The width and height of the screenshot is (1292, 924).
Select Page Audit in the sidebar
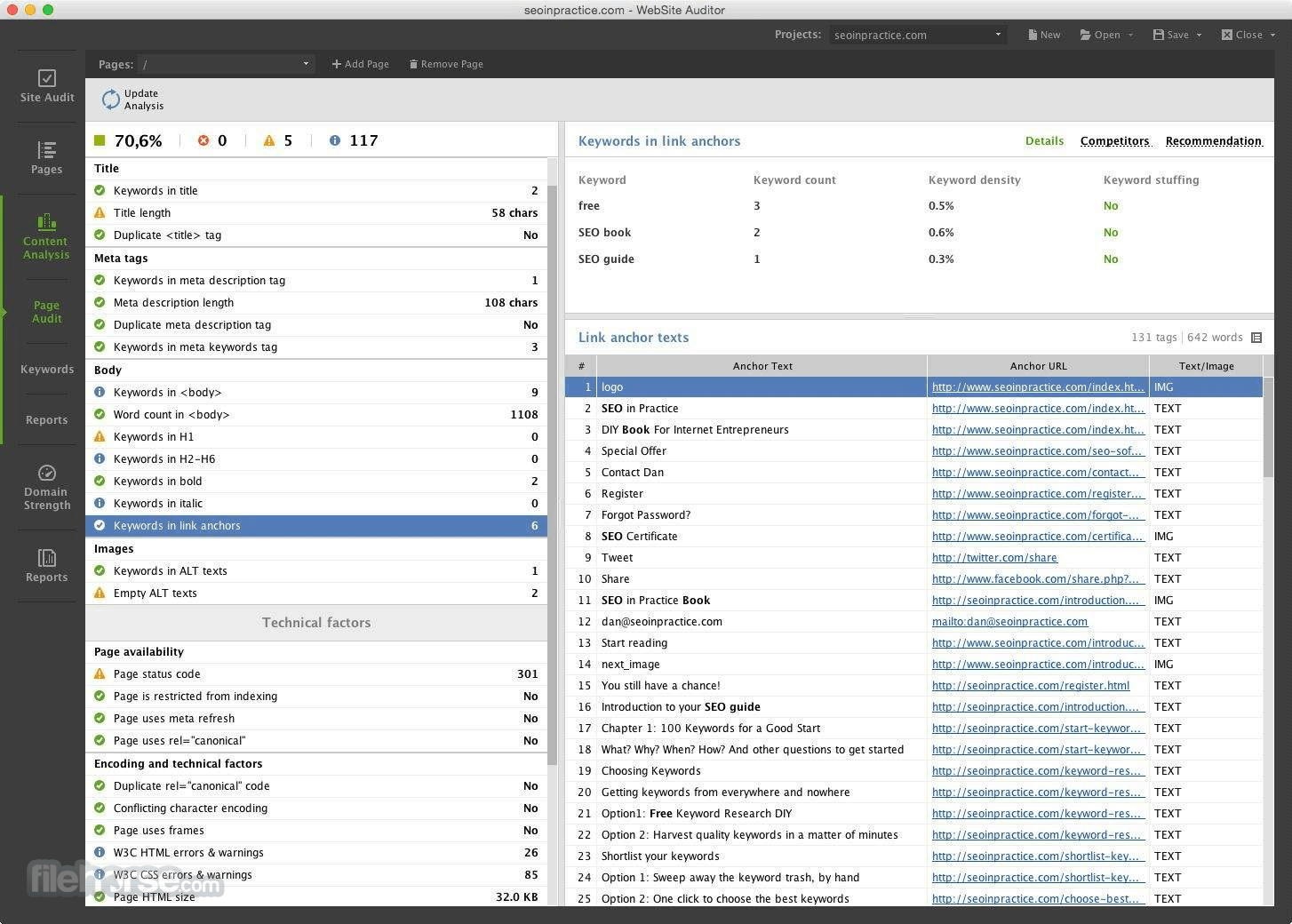(47, 311)
